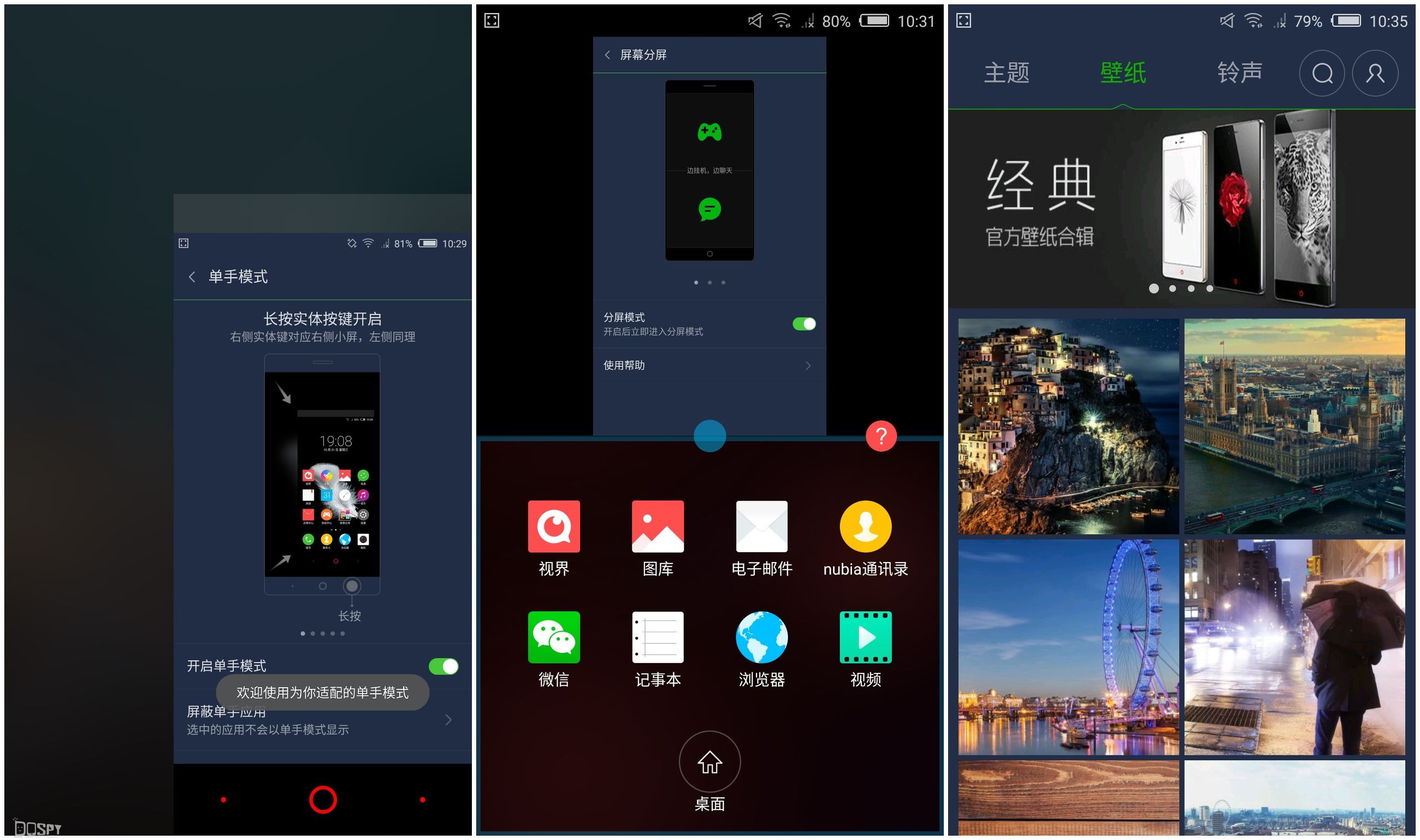Open the question mark help icon
Image resolution: width=1420 pixels, height=840 pixels.
[x=877, y=436]
